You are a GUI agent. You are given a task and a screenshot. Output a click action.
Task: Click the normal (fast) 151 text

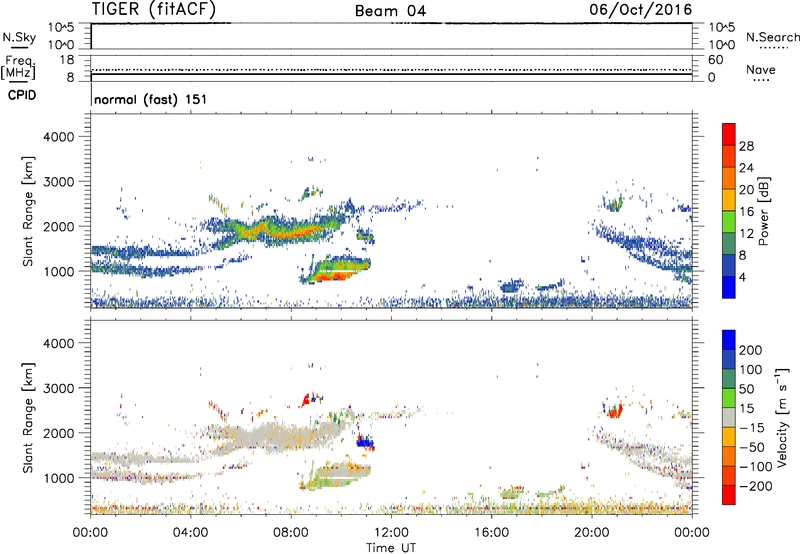[x=151, y=99]
